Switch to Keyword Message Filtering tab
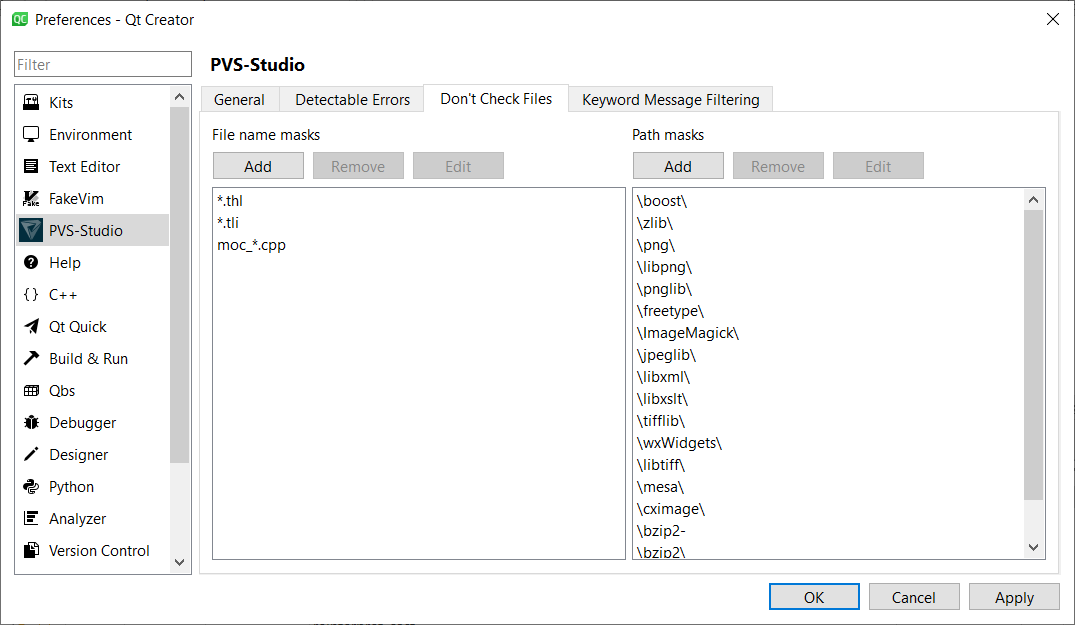This screenshot has width=1075, height=625. point(670,100)
